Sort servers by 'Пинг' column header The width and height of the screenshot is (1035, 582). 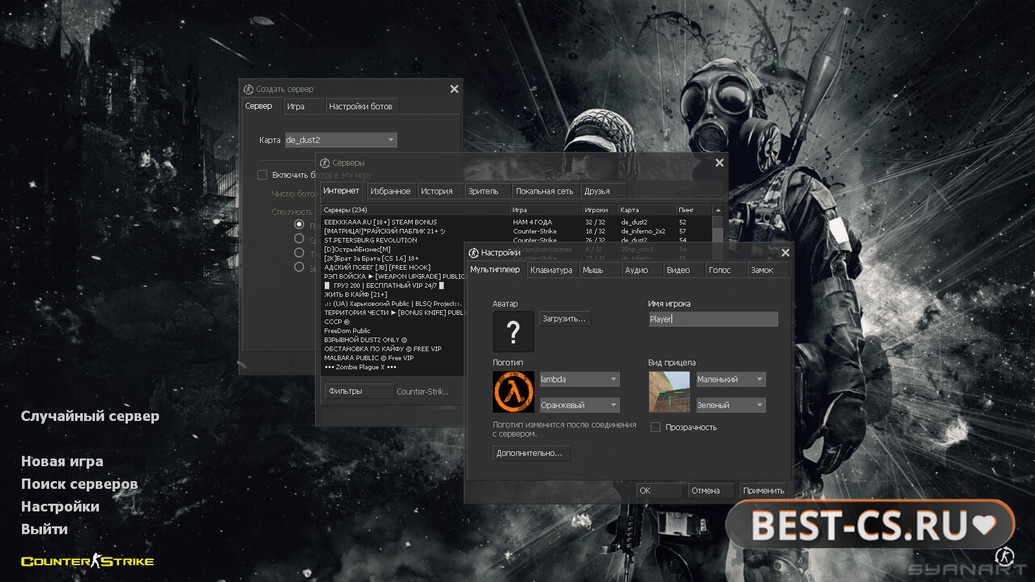coord(694,210)
